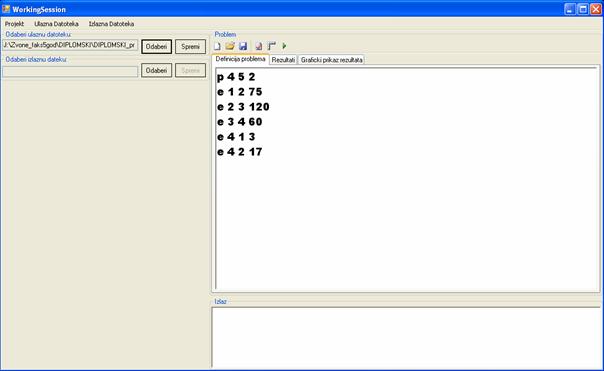Click the new document icon in Problem toolbar
This screenshot has height=371, width=604.
217,46
